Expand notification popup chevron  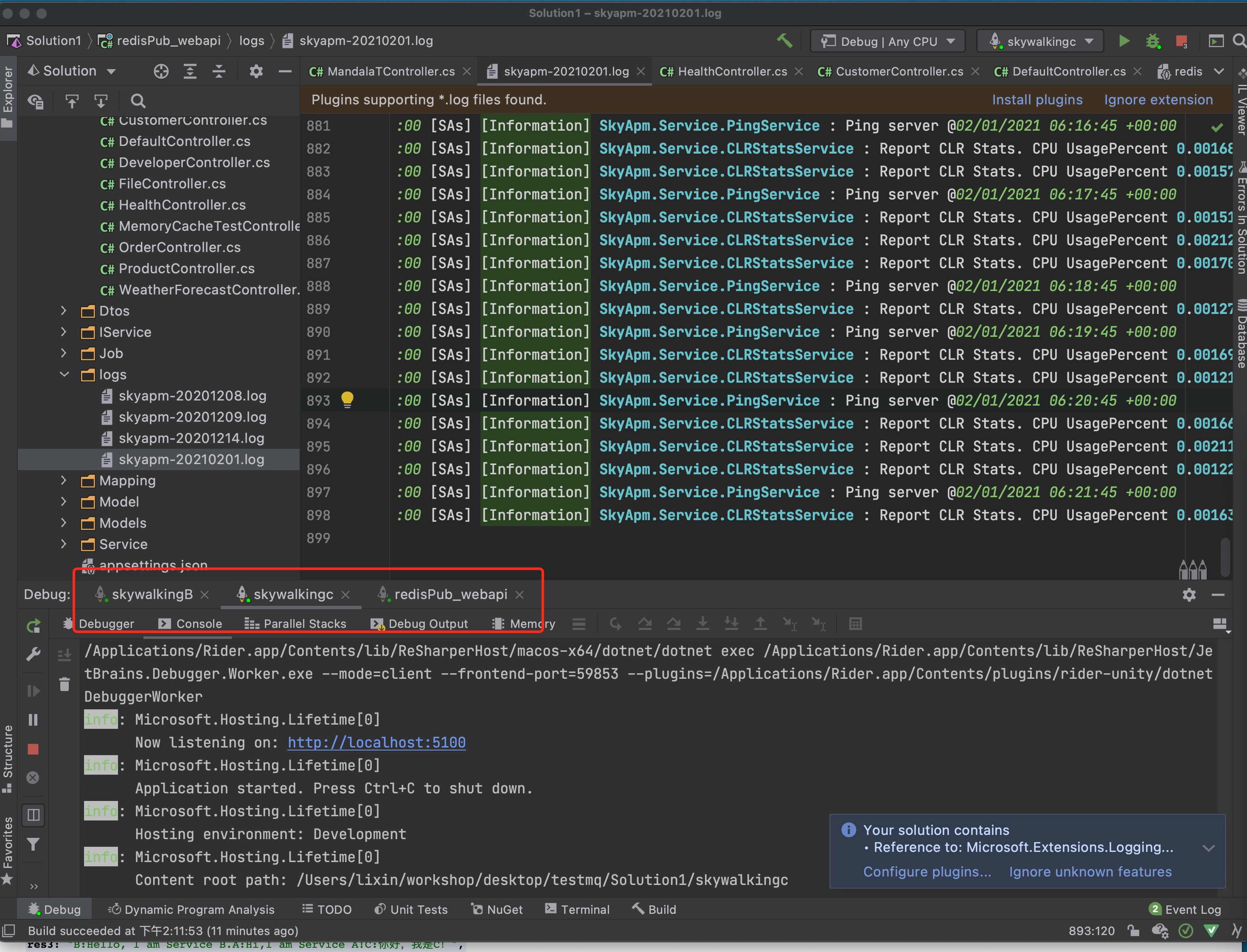1208,848
